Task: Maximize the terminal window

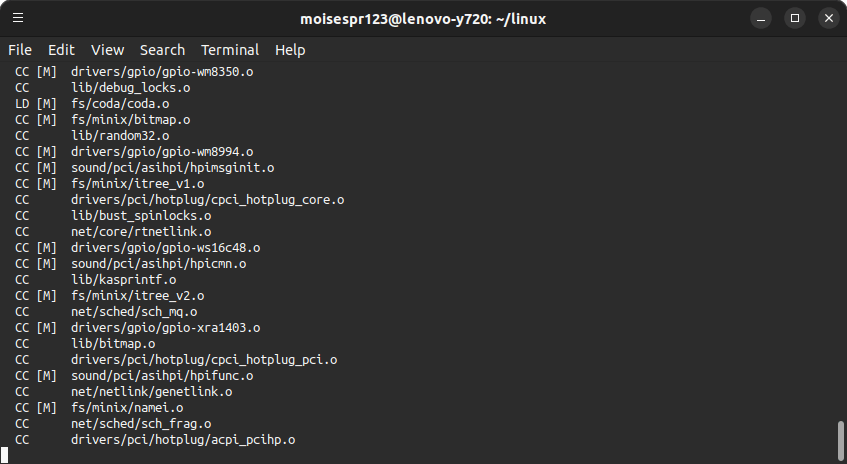Action: point(795,18)
